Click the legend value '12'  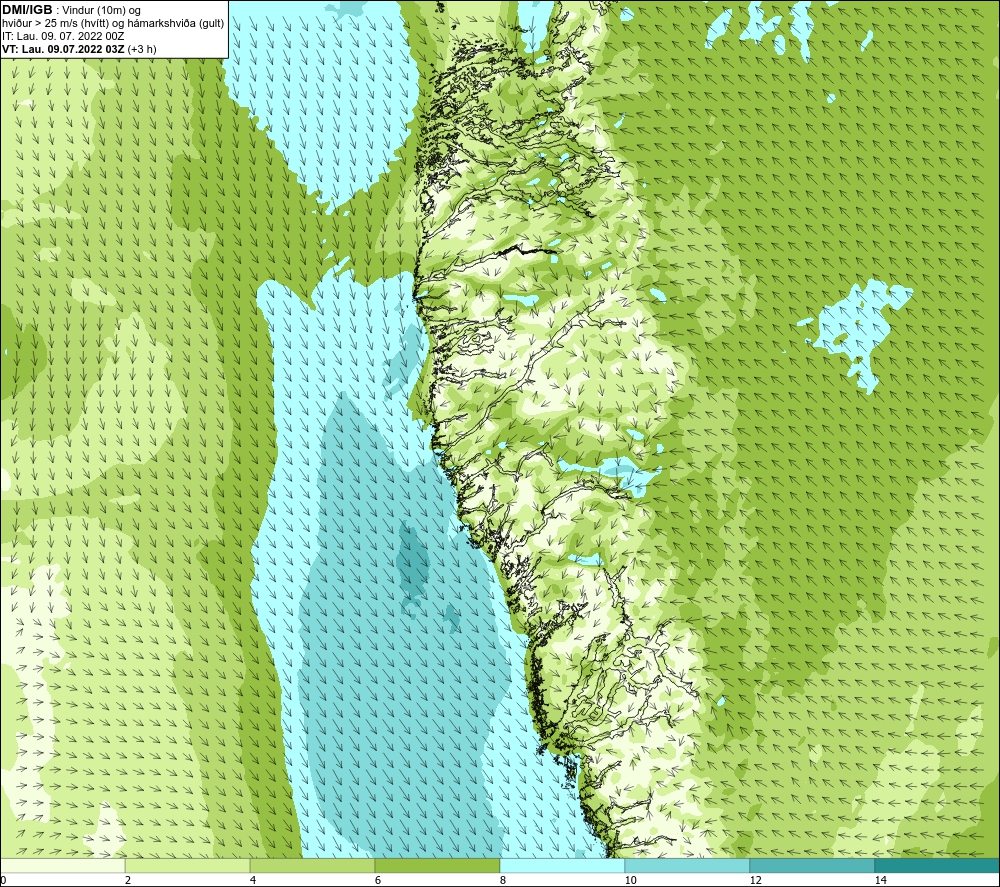[756, 880]
